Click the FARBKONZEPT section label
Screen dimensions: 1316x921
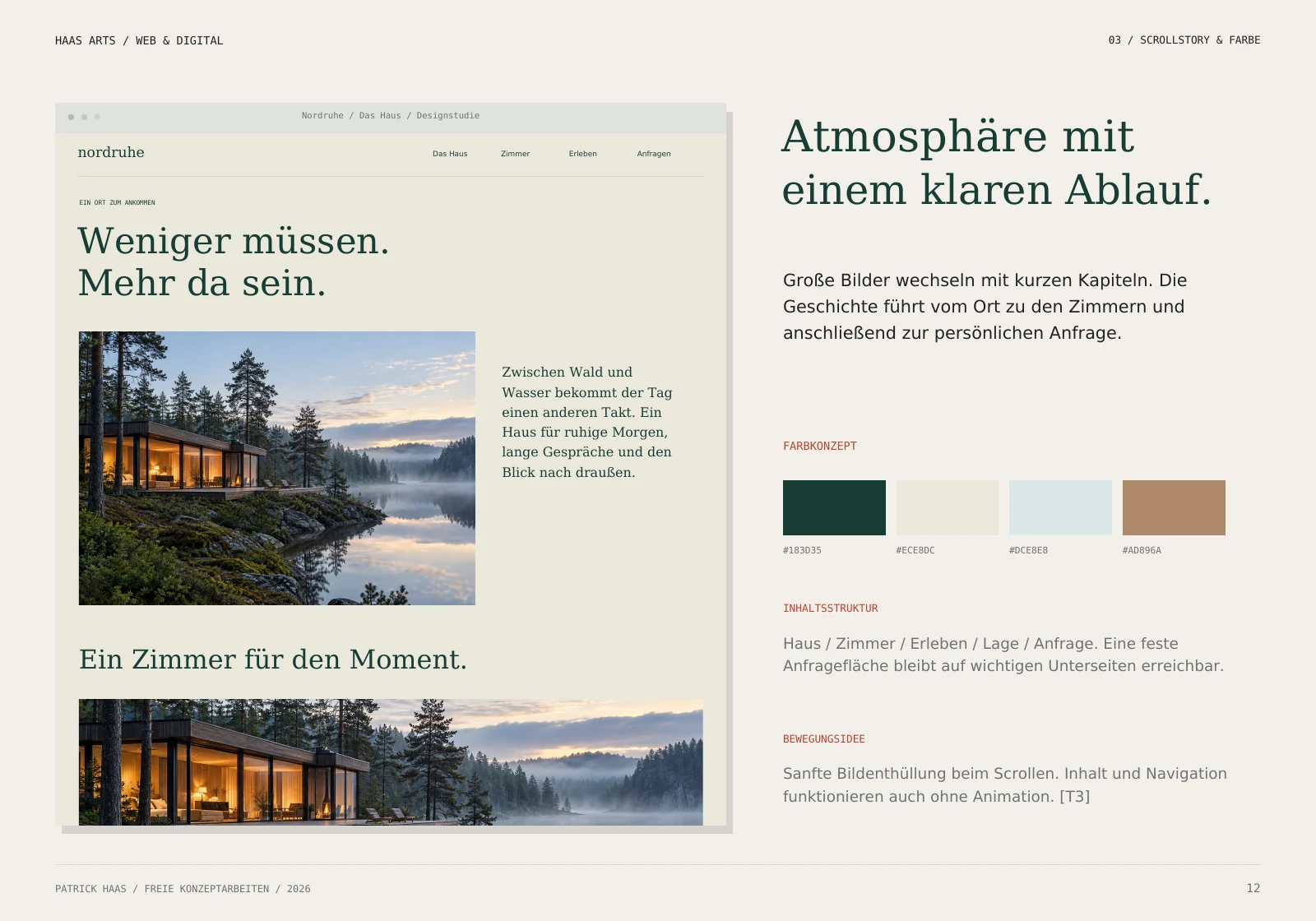[820, 446]
